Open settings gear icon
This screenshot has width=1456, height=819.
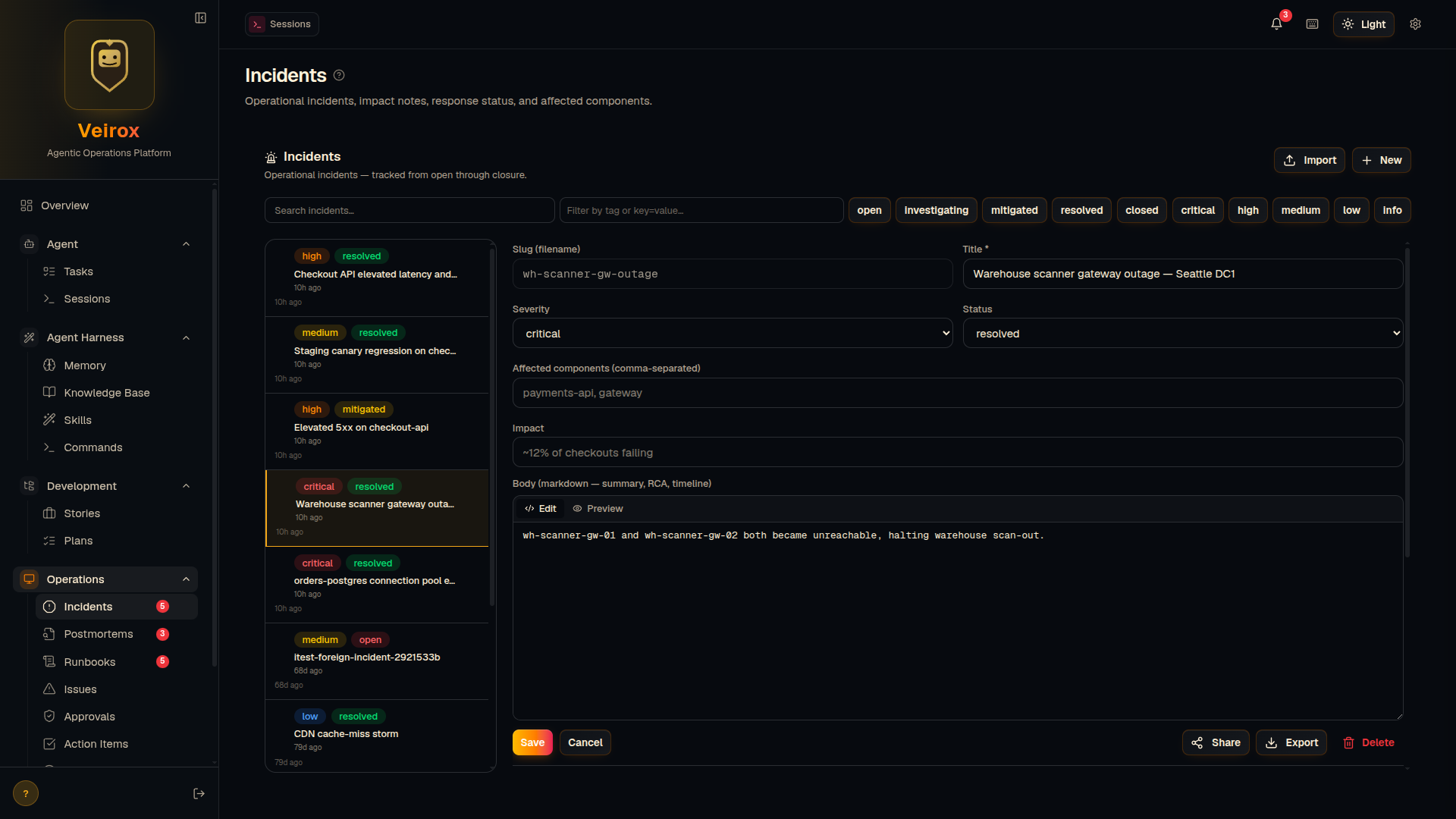(1415, 24)
